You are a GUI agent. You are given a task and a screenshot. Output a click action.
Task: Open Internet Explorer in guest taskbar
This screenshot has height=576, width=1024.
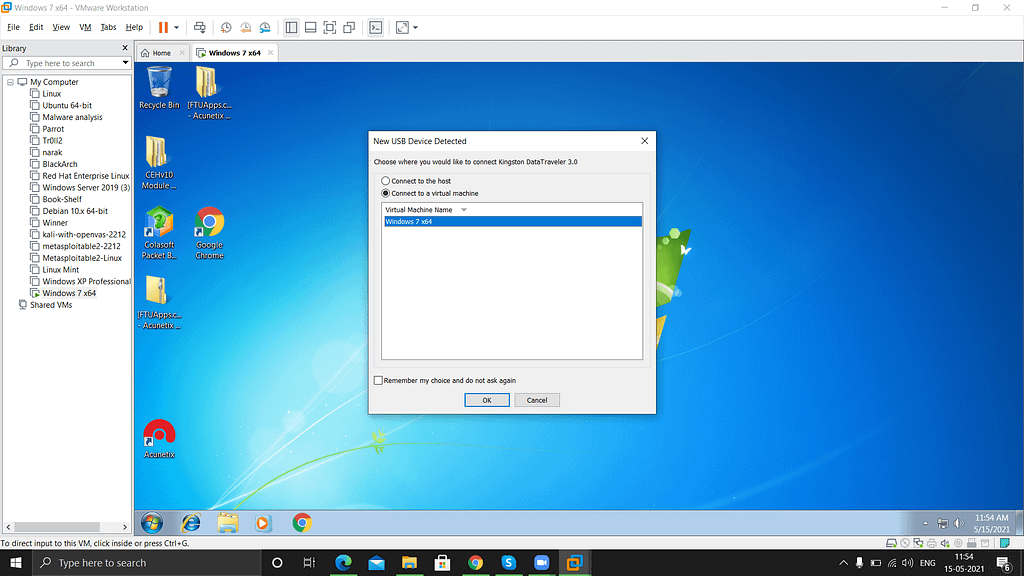[x=191, y=523]
